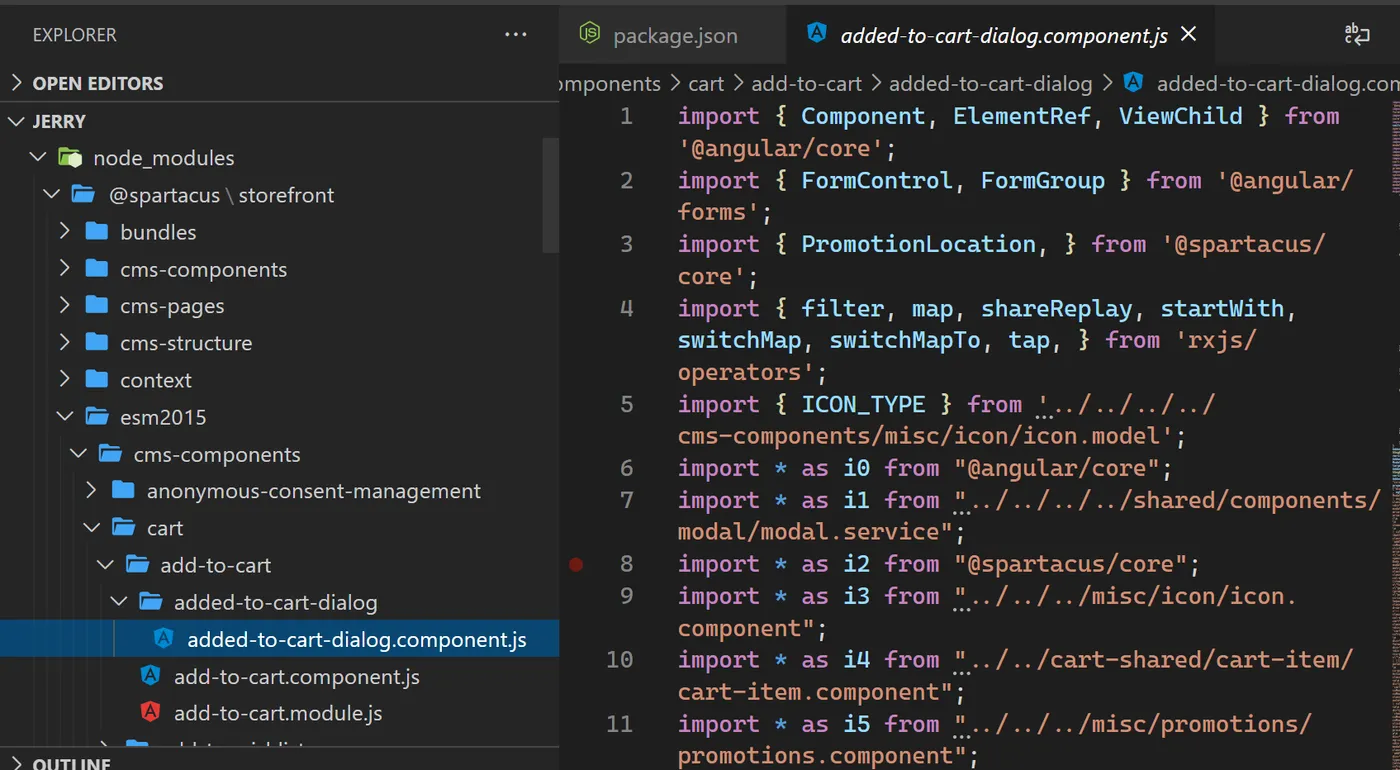Click the translate icon in editor toolbar

(x=1357, y=35)
